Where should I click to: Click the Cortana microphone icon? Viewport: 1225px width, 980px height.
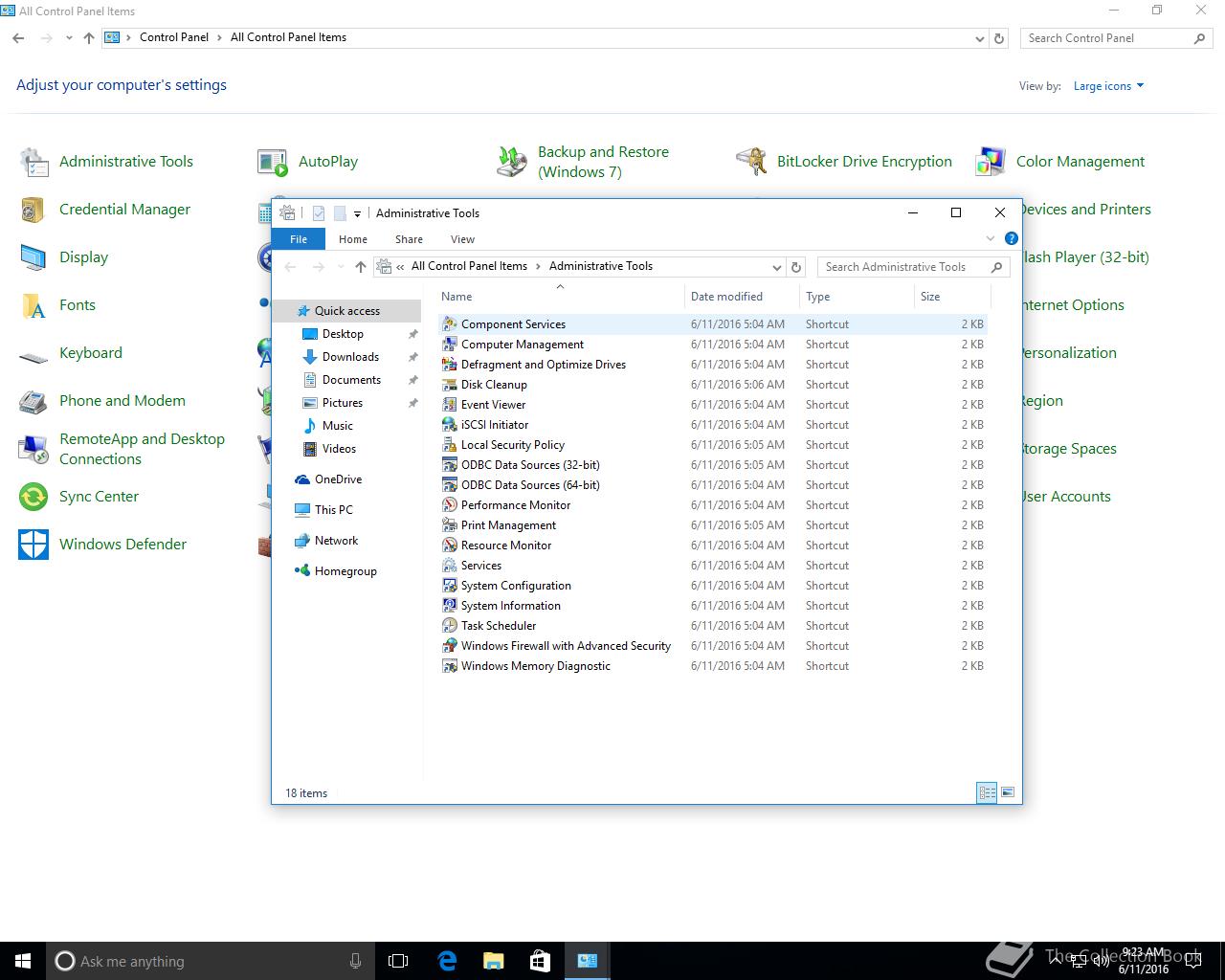(355, 961)
